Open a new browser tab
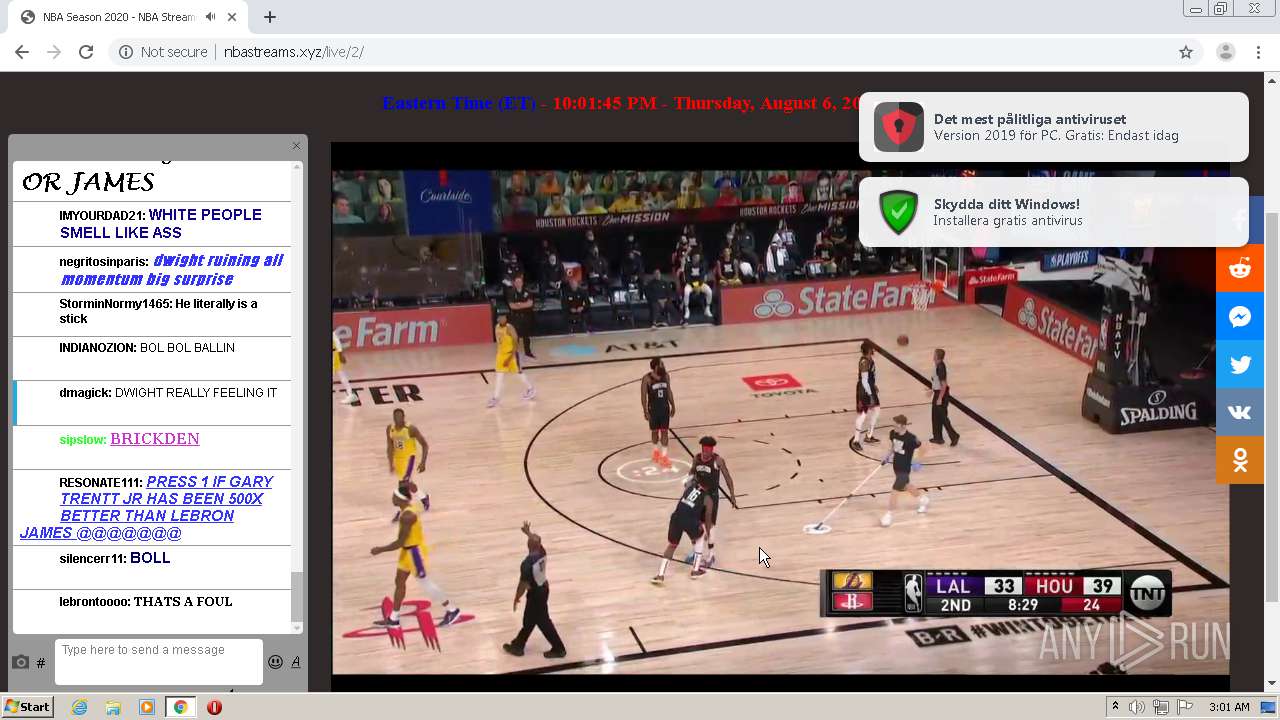 pyautogui.click(x=269, y=17)
